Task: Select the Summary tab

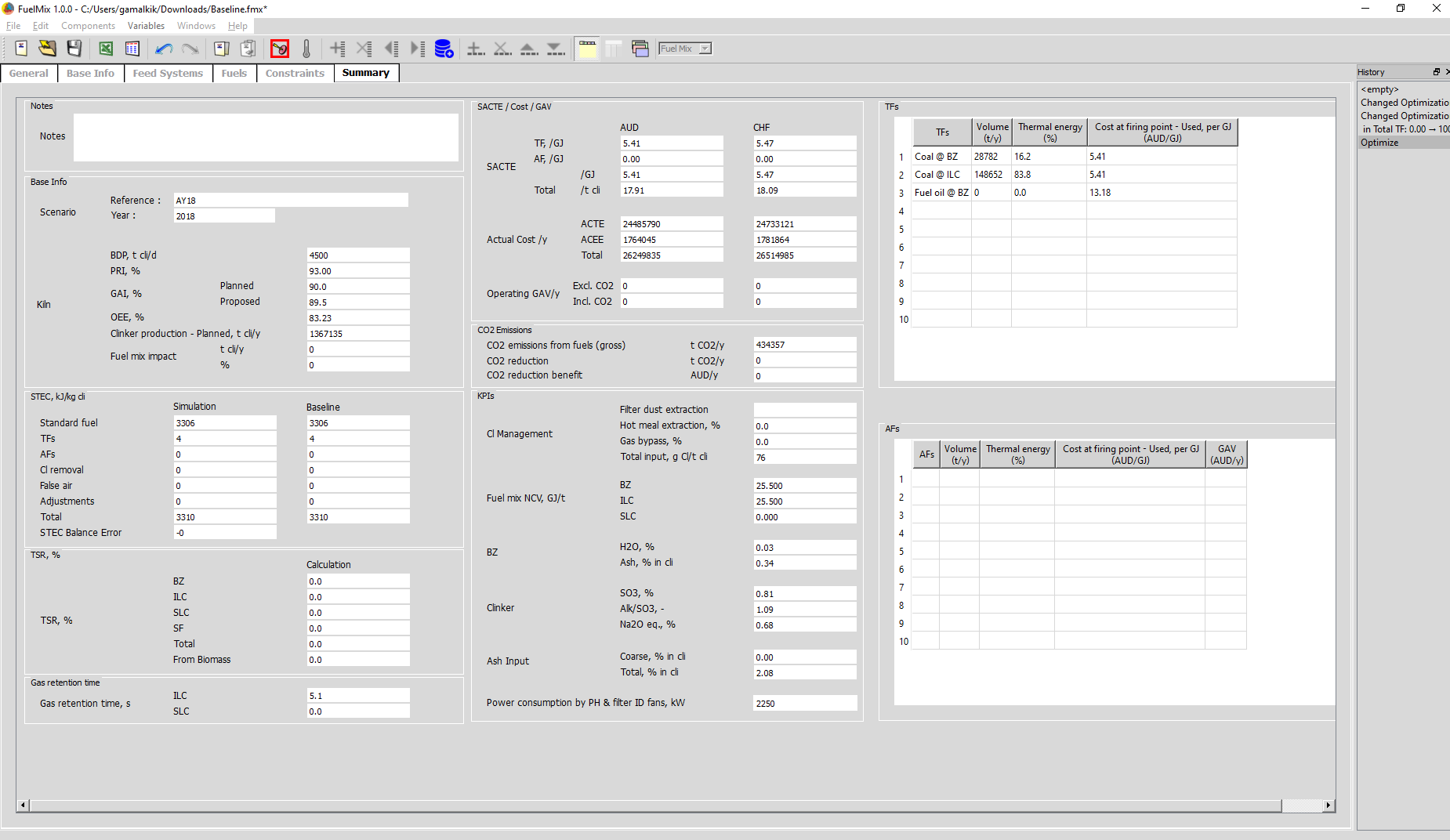Action: [x=366, y=73]
